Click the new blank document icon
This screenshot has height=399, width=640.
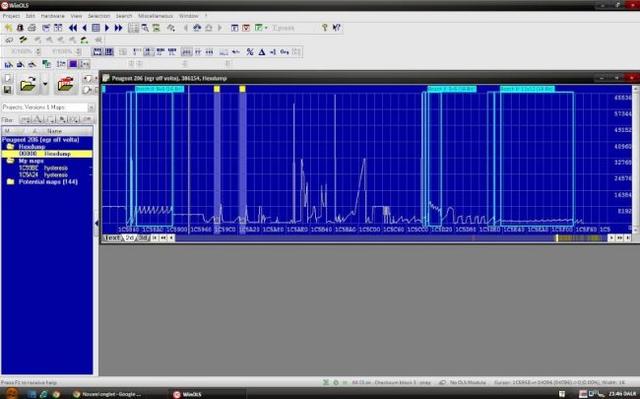pyautogui.click(x=7, y=78)
